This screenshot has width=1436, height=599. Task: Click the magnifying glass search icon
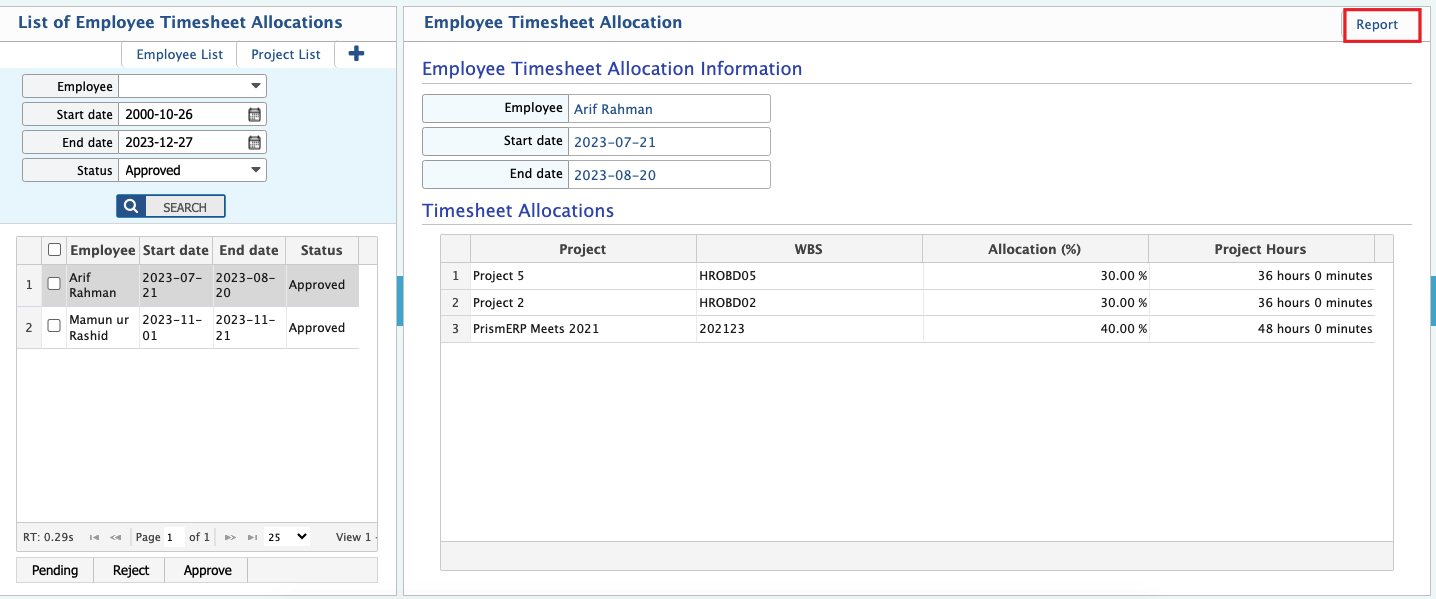point(130,205)
